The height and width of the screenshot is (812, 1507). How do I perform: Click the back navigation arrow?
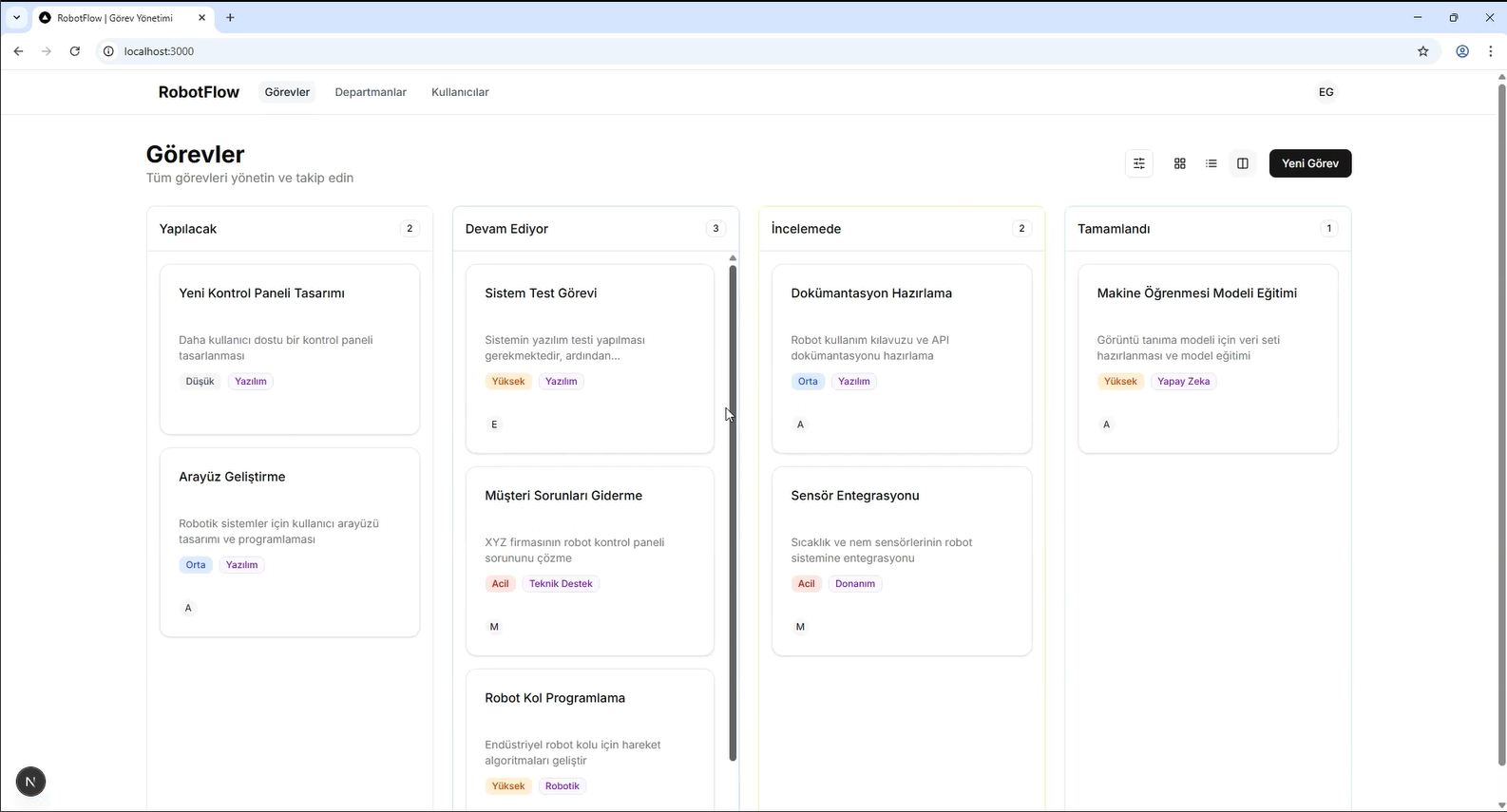point(18,51)
